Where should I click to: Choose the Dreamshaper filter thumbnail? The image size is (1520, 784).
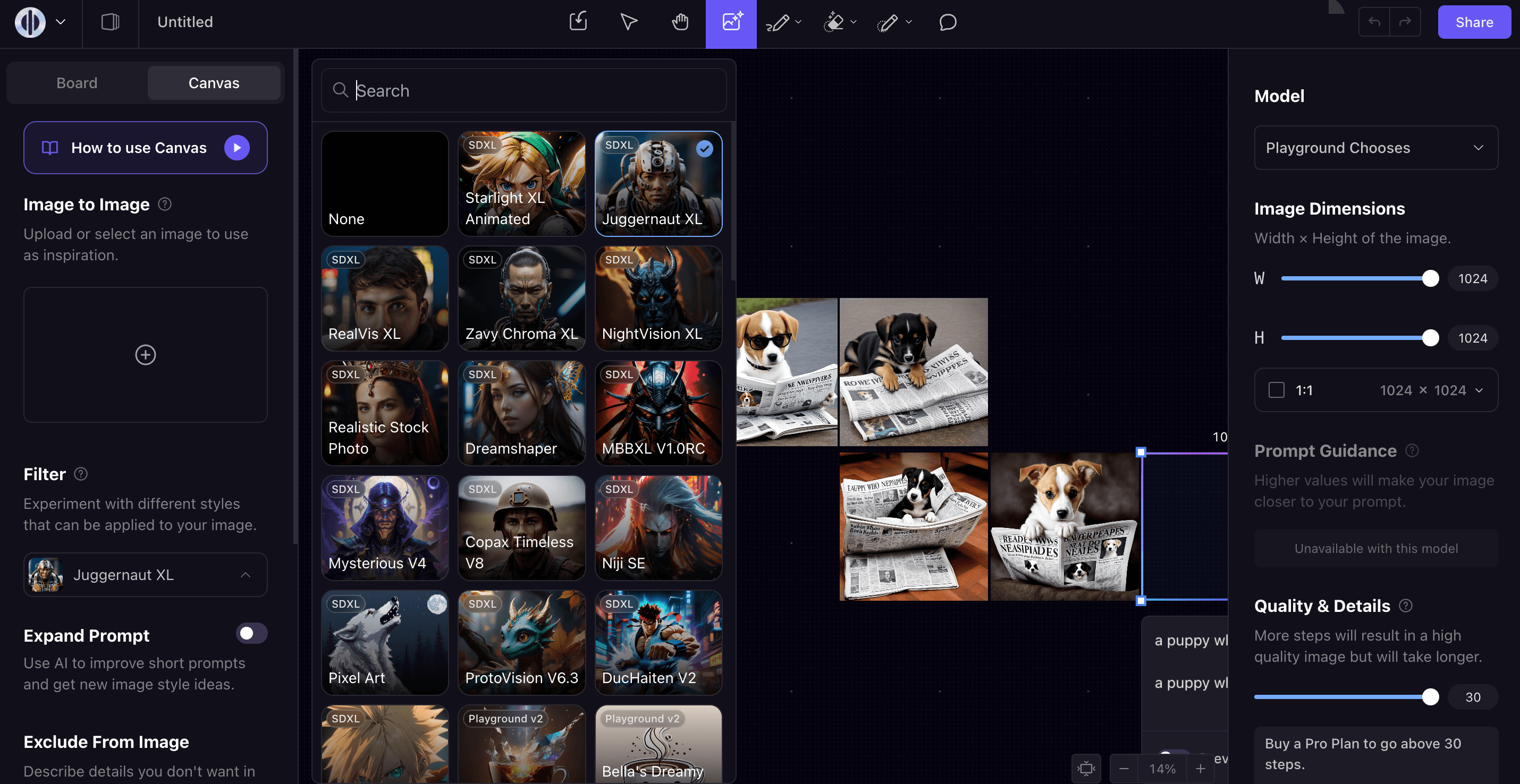tap(521, 413)
